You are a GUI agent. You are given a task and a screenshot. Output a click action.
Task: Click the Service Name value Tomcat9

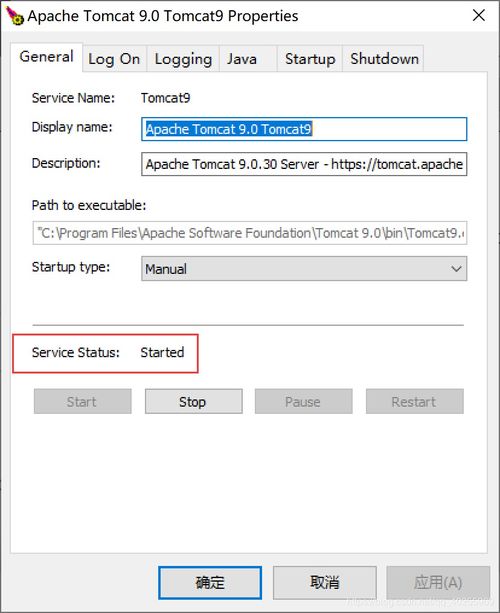(165, 98)
